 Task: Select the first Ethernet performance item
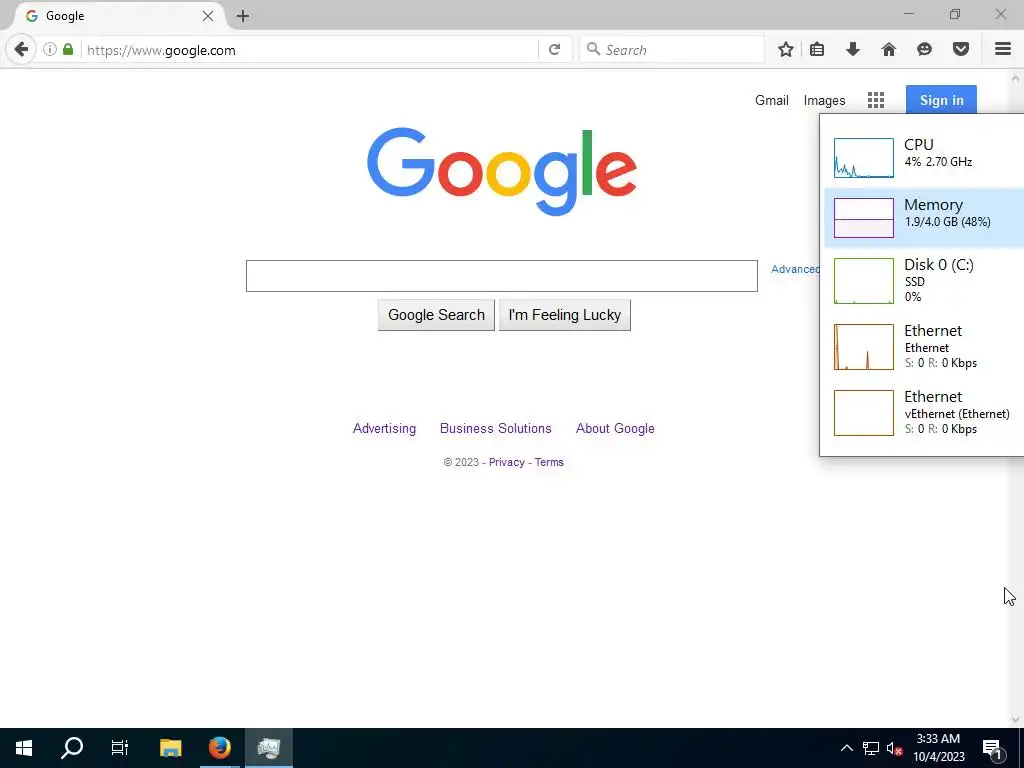pyautogui.click(x=923, y=346)
